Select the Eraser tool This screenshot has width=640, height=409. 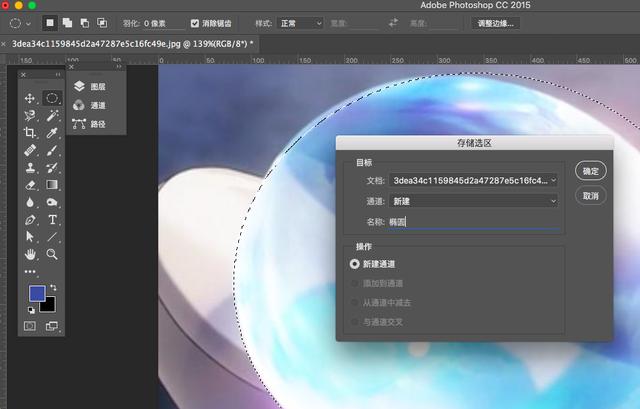(x=30, y=185)
